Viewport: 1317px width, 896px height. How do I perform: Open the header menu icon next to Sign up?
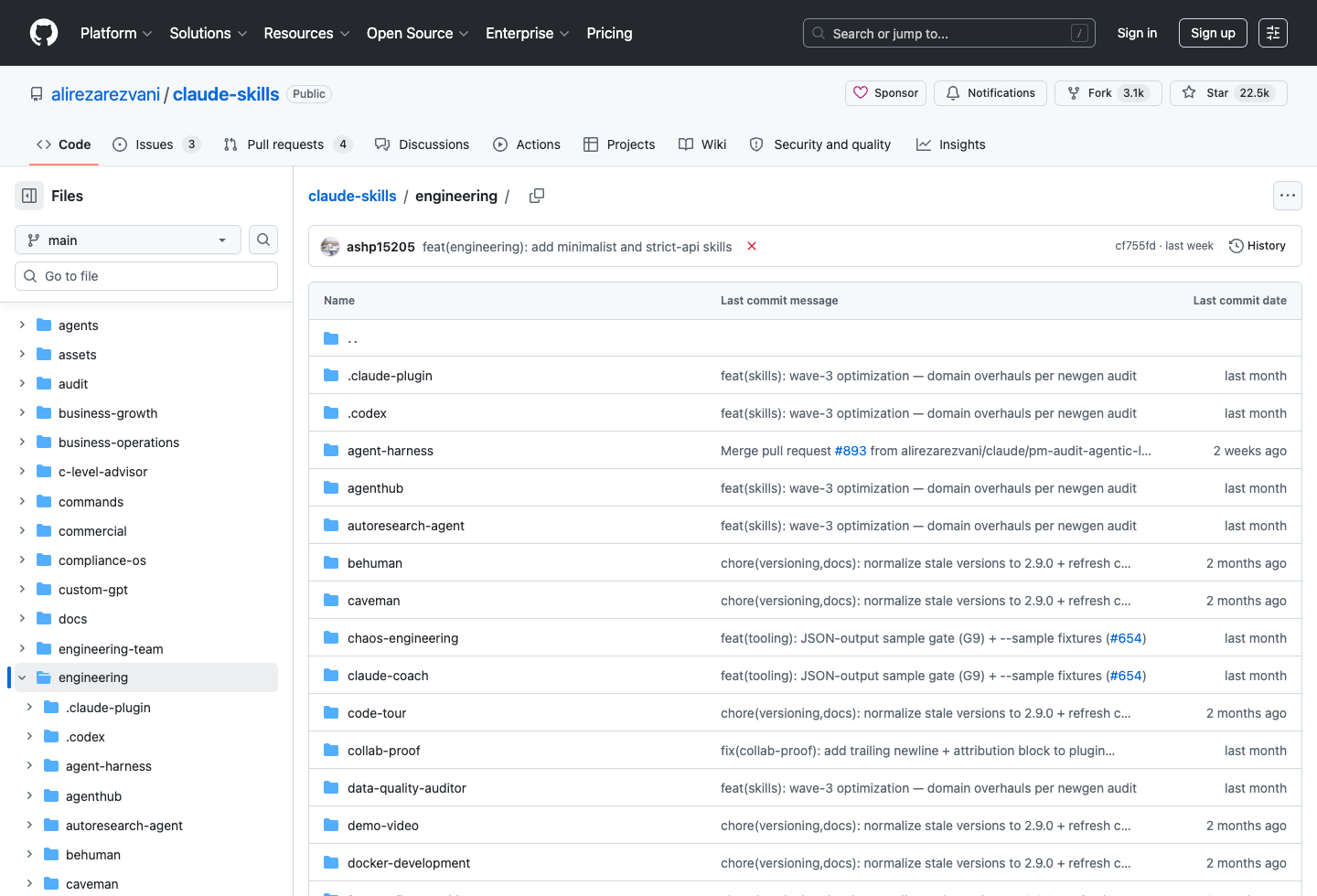click(1273, 33)
